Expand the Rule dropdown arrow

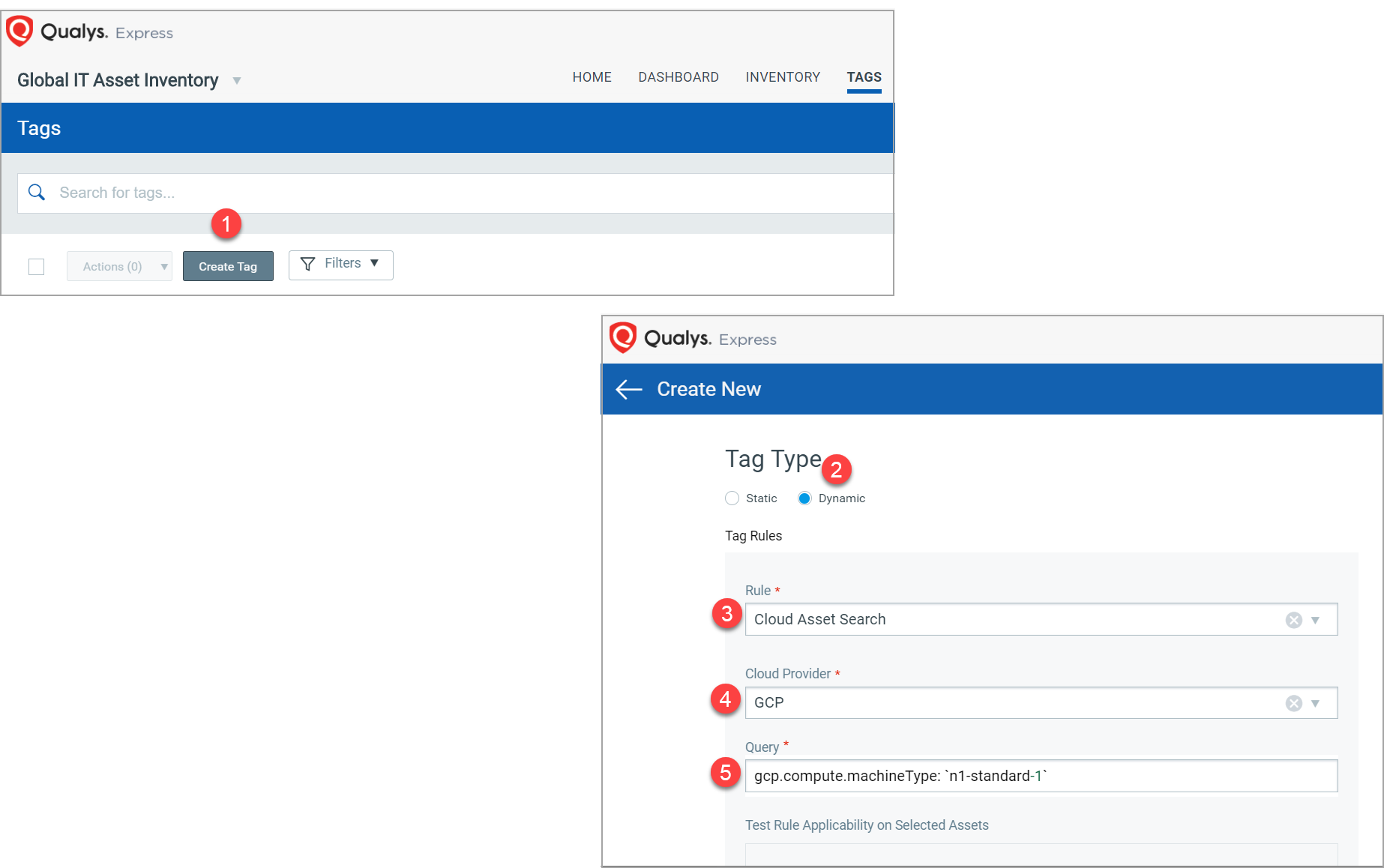[x=1315, y=620]
